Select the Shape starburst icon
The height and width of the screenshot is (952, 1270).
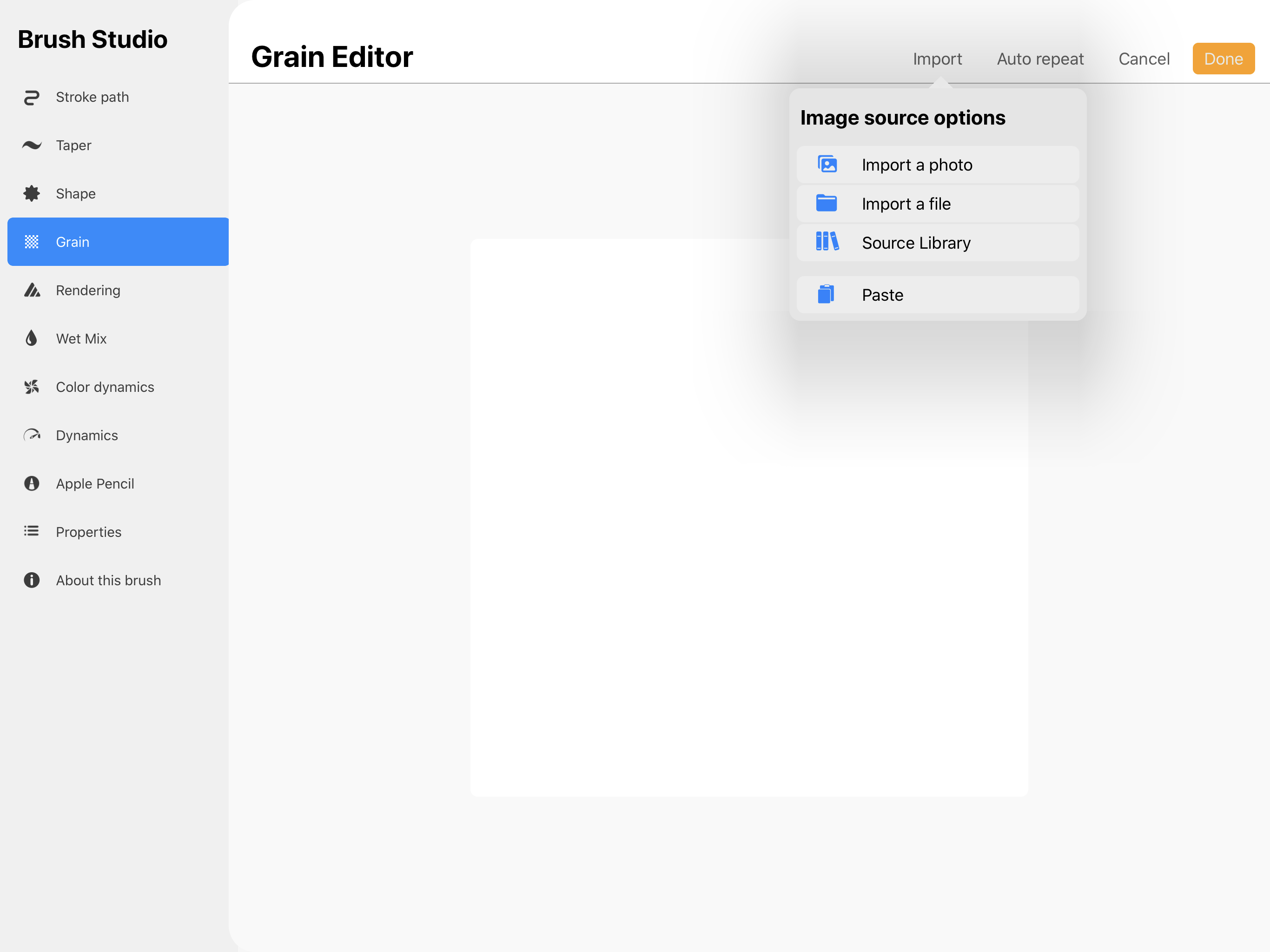coord(32,193)
